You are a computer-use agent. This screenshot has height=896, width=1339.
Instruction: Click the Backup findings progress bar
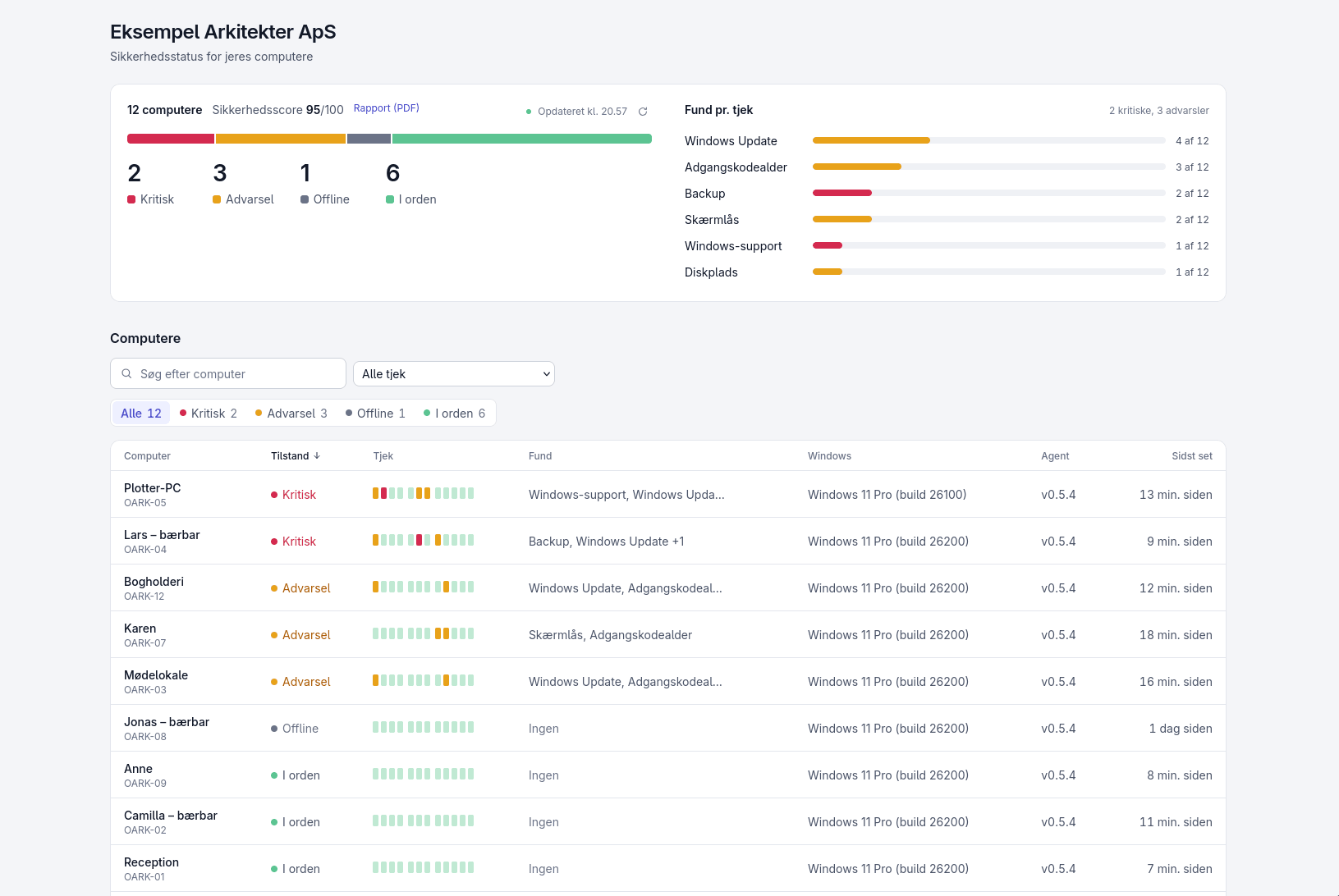coord(988,193)
